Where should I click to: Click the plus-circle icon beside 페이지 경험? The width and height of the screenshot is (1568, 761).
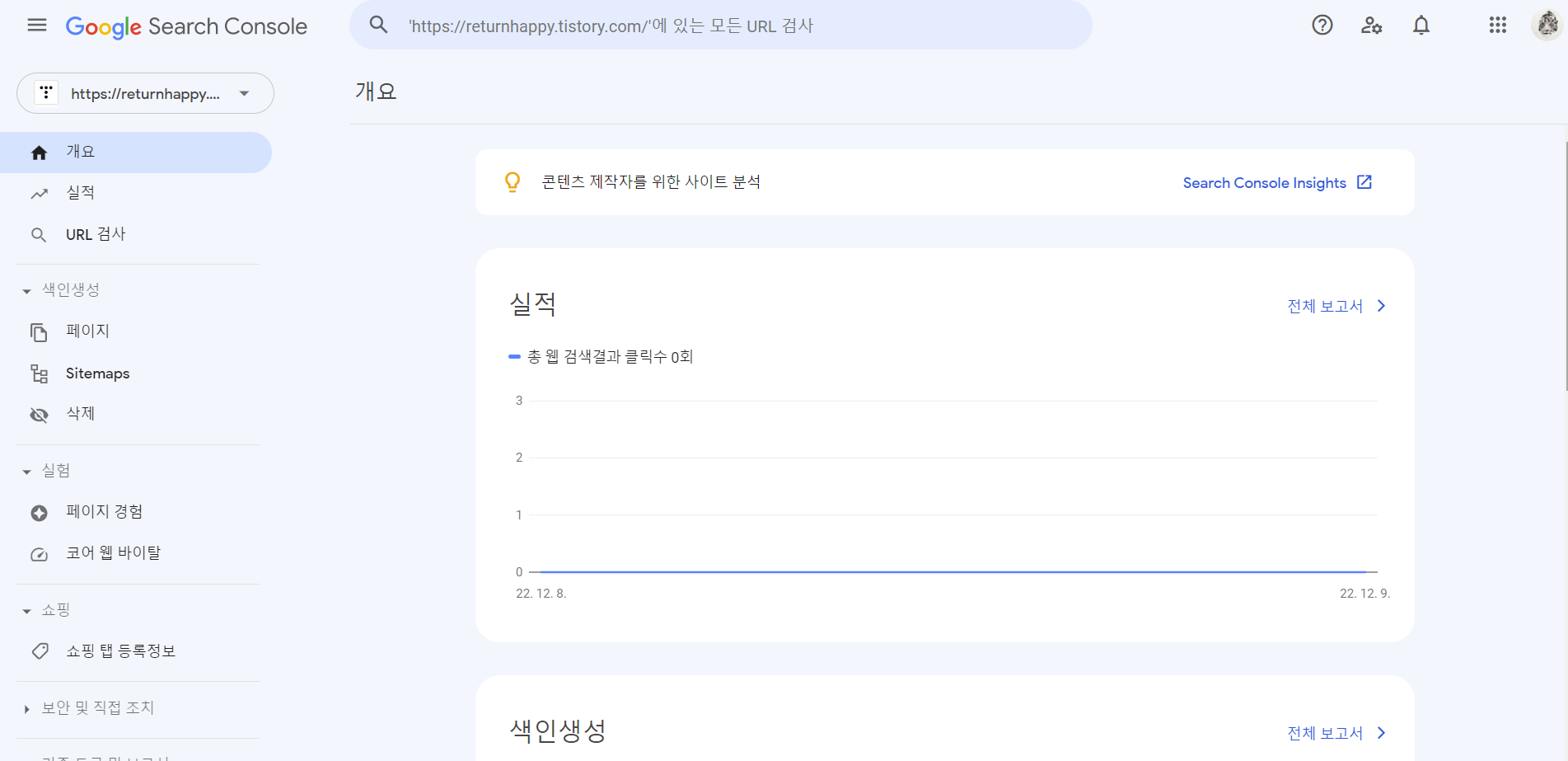(39, 513)
